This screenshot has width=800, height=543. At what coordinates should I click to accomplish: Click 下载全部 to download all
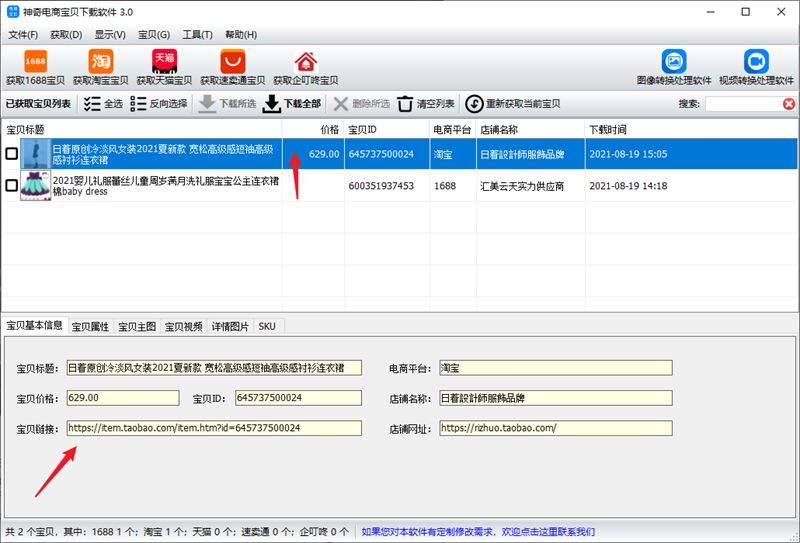tap(292, 104)
